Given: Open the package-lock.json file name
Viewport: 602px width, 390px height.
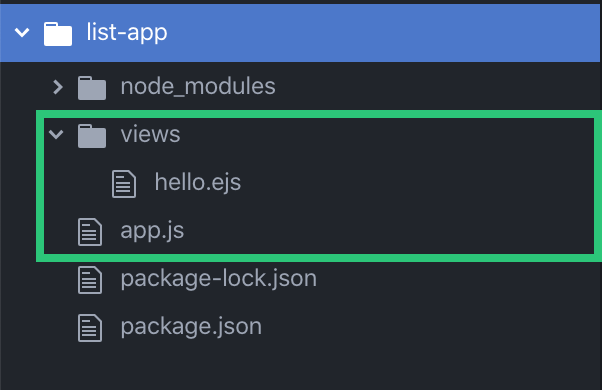Looking at the screenshot, I should pos(219,279).
